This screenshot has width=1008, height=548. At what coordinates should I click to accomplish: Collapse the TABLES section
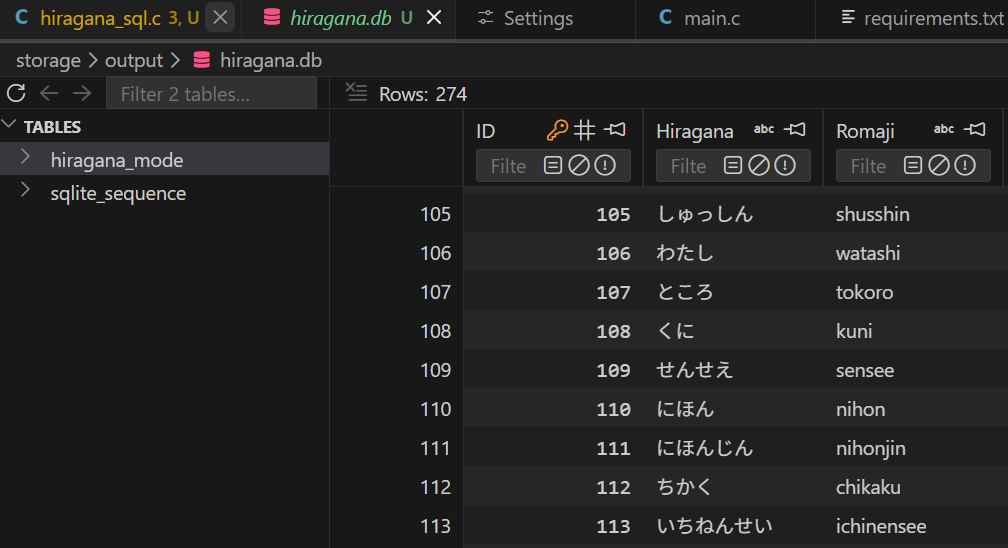[10, 126]
